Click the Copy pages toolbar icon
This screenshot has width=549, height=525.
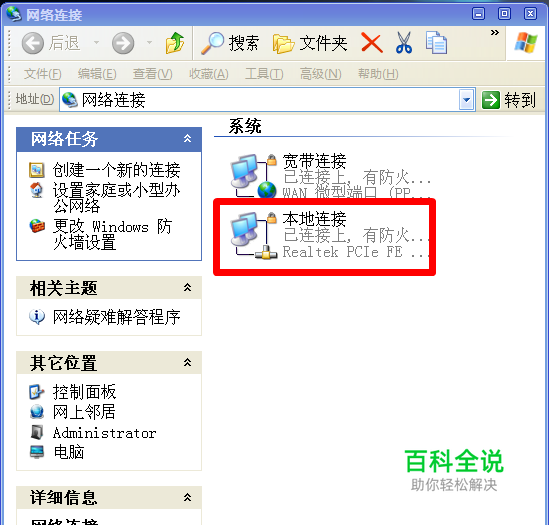click(436, 43)
